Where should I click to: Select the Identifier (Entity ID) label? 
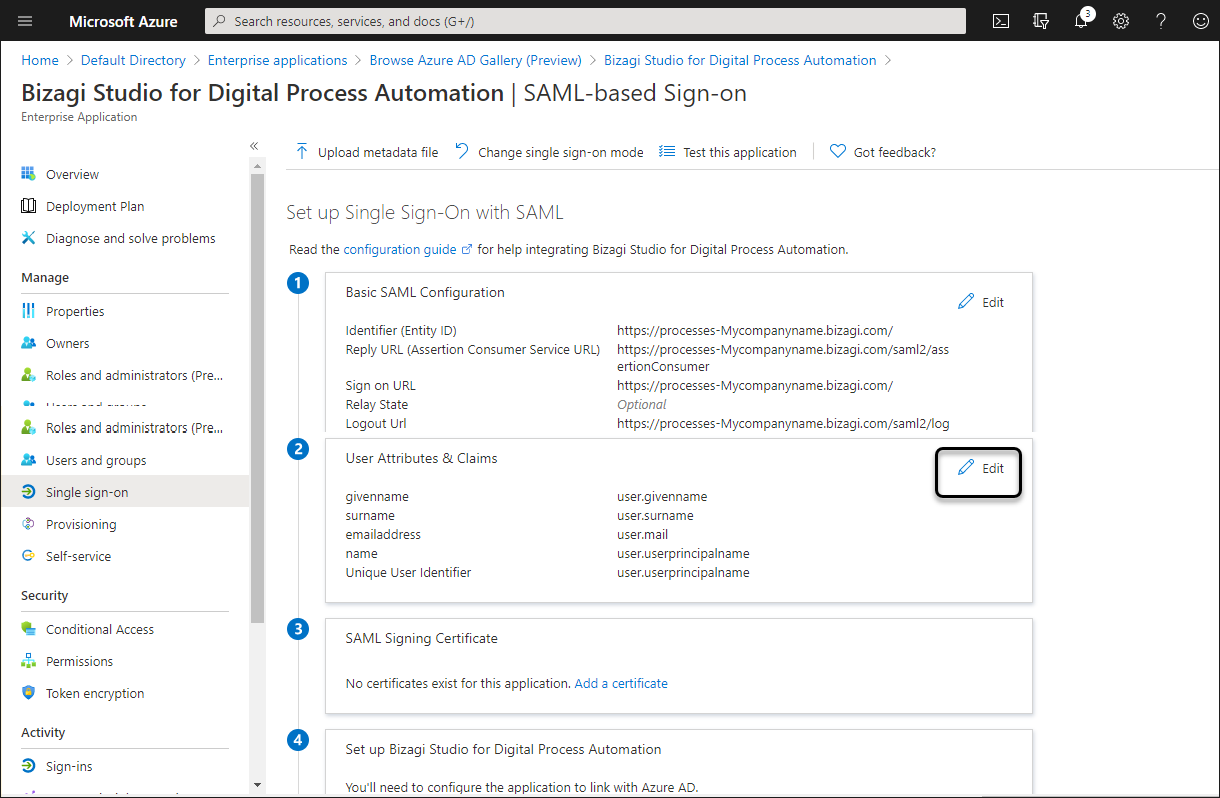(x=401, y=331)
